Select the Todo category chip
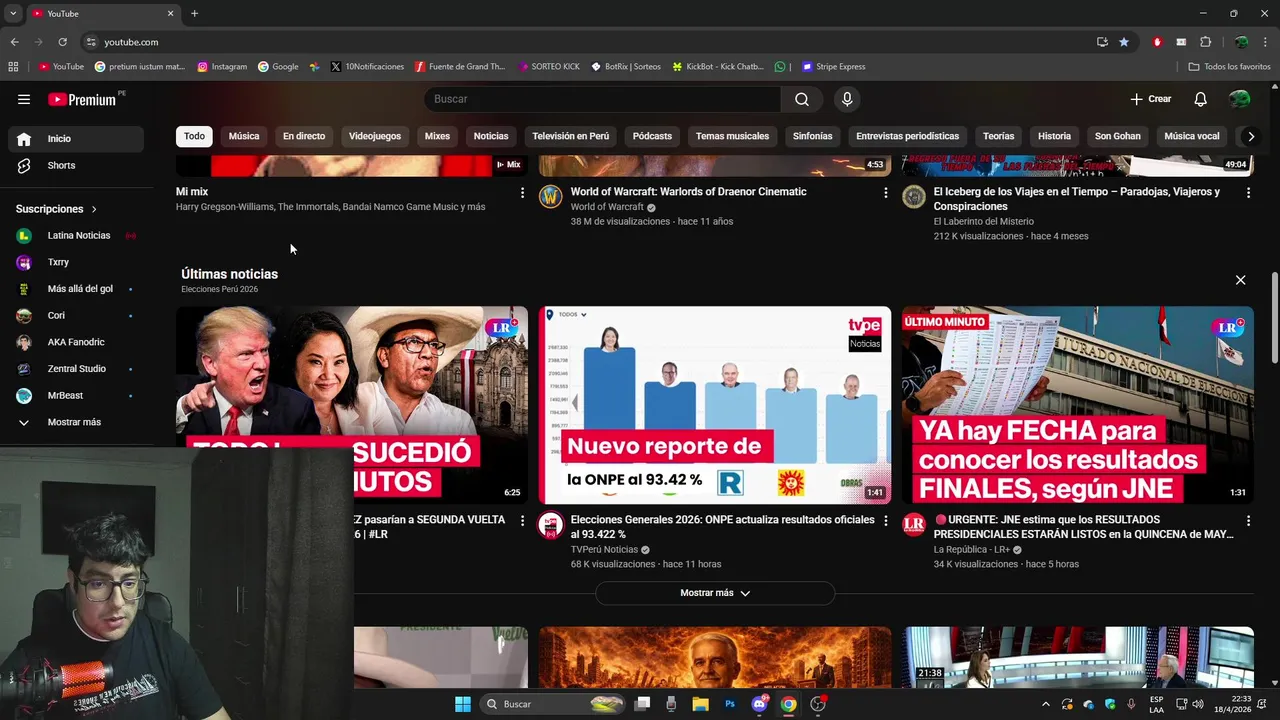 [194, 136]
